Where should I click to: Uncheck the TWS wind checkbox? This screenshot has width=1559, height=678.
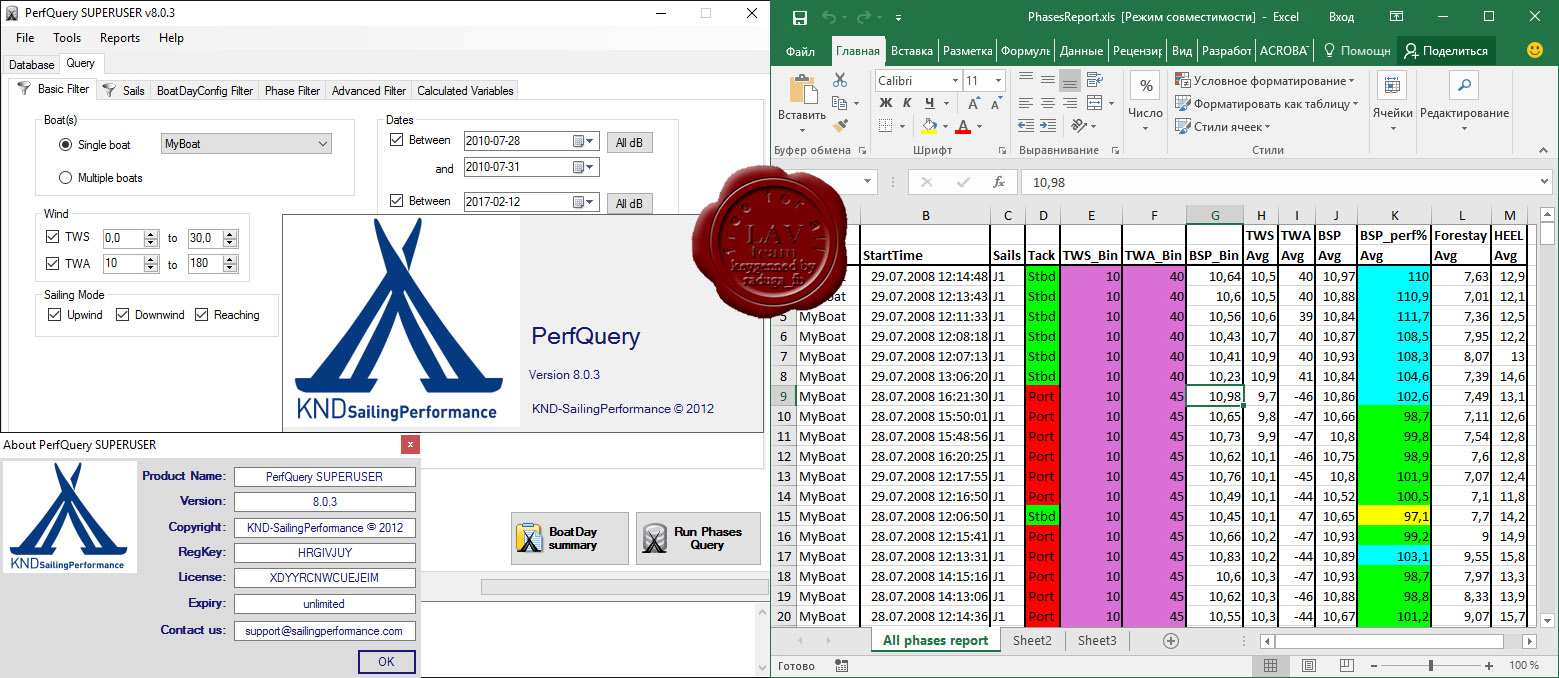53,238
